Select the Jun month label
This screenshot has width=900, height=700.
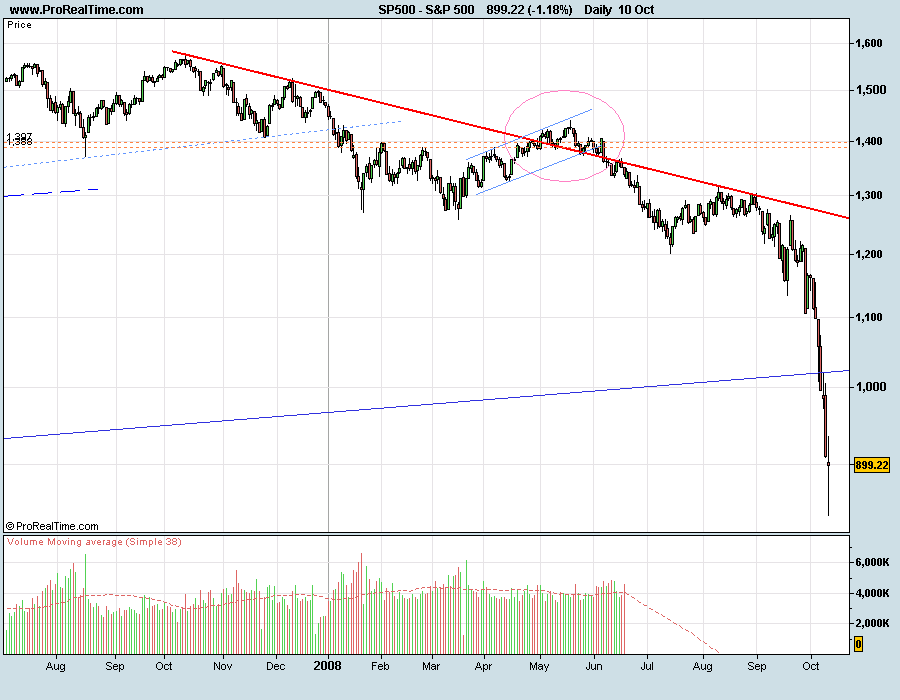(593, 666)
